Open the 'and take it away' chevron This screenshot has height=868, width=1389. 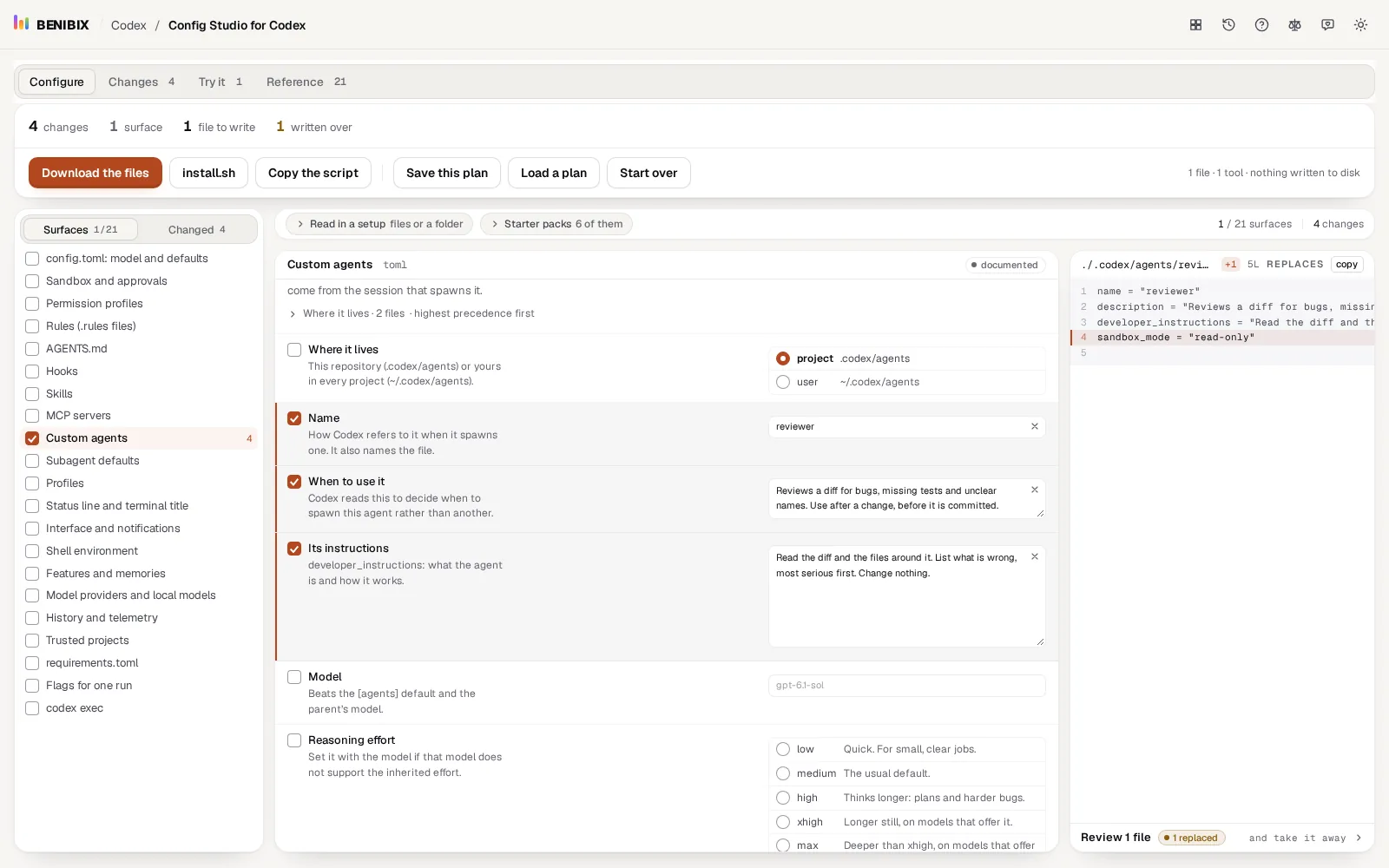coord(1359,838)
